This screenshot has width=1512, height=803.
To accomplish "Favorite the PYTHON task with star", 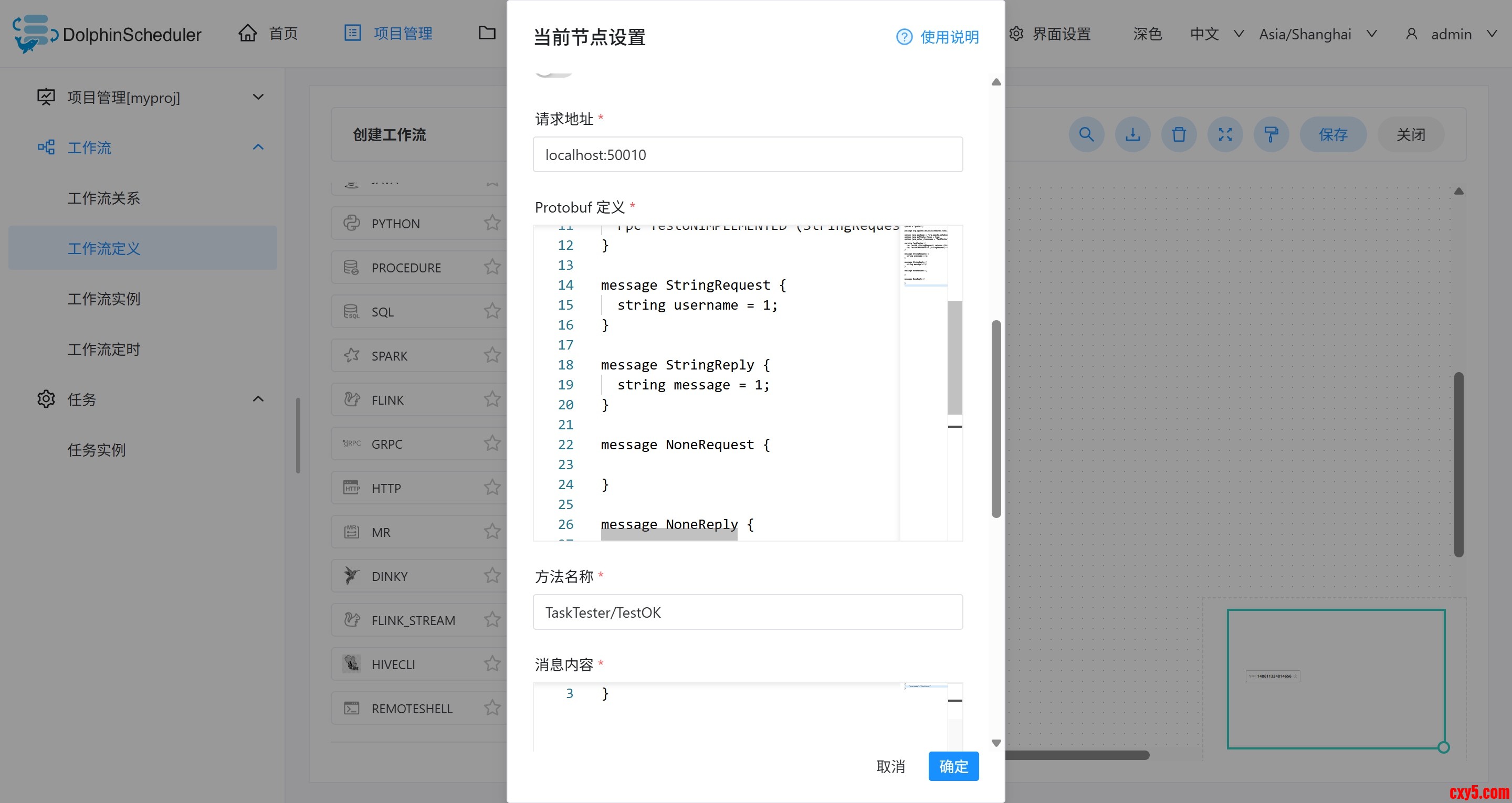I will pos(492,223).
